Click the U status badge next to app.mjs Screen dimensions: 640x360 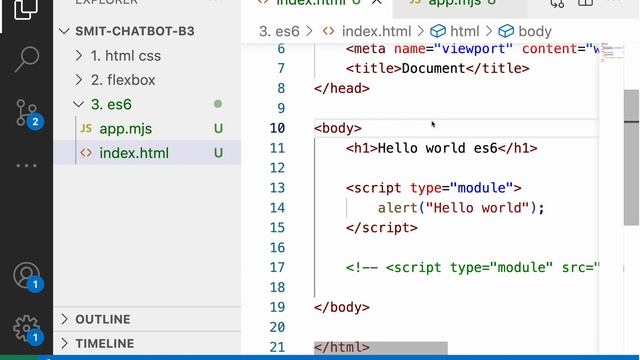pos(218,129)
